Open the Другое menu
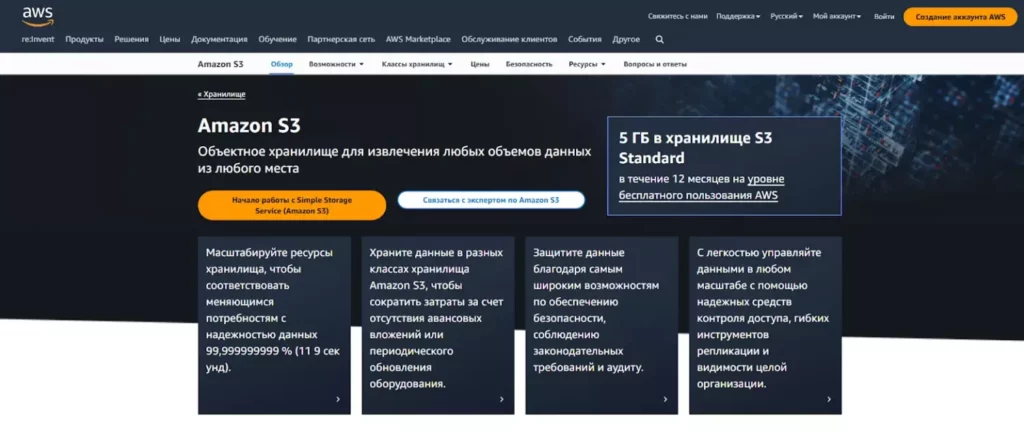 pos(626,39)
